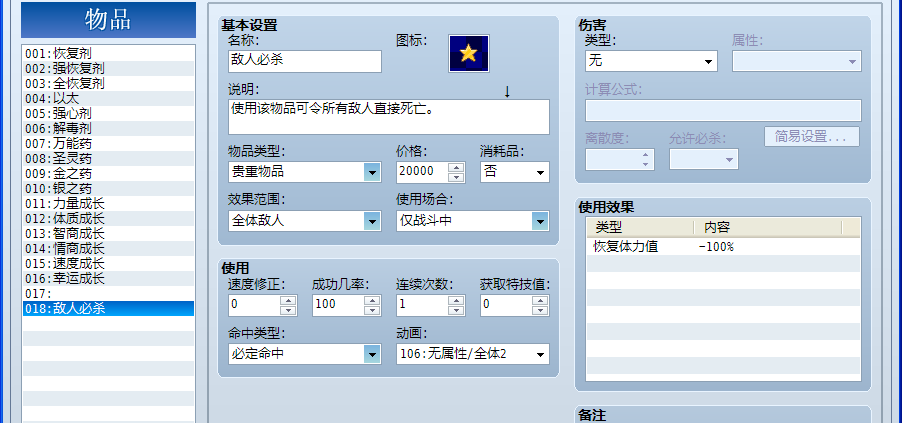Open the 动画 animation dropdown

(x=473, y=354)
